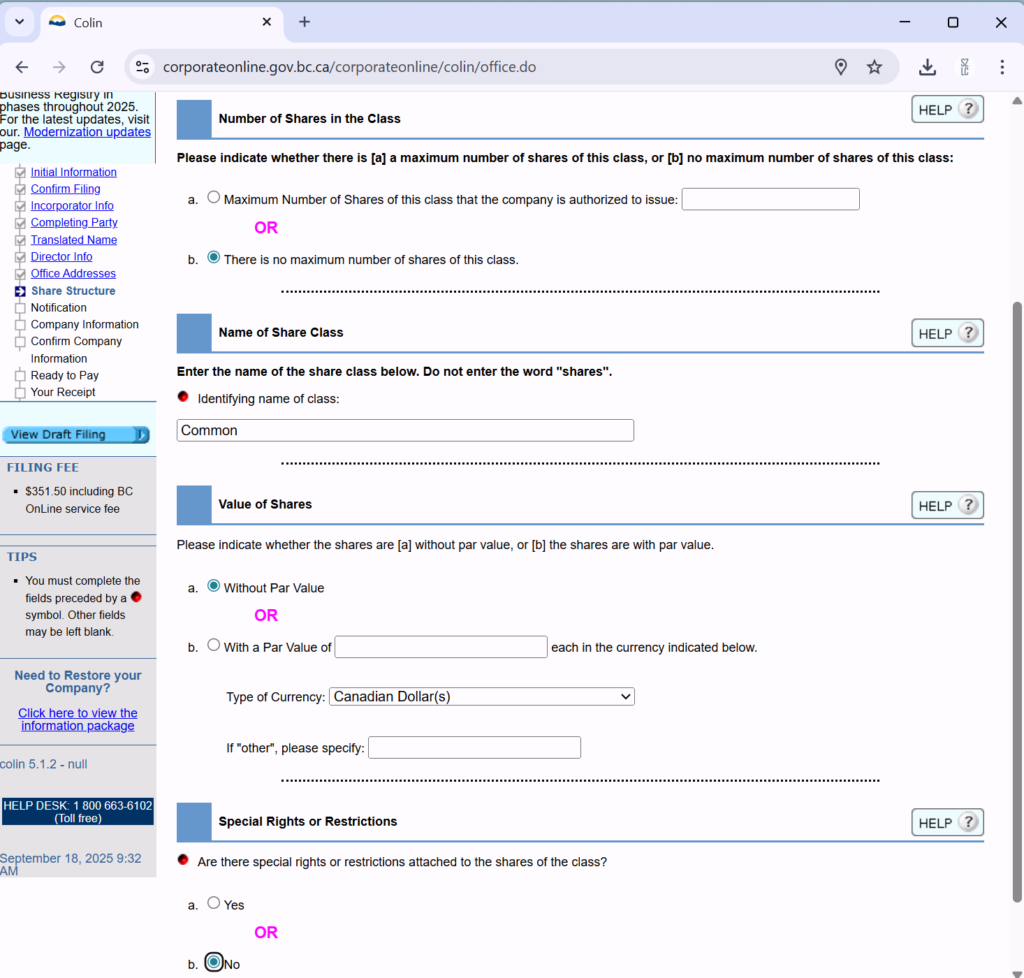Click the browser reload page icon
The image size is (1024, 978).
(x=97, y=67)
